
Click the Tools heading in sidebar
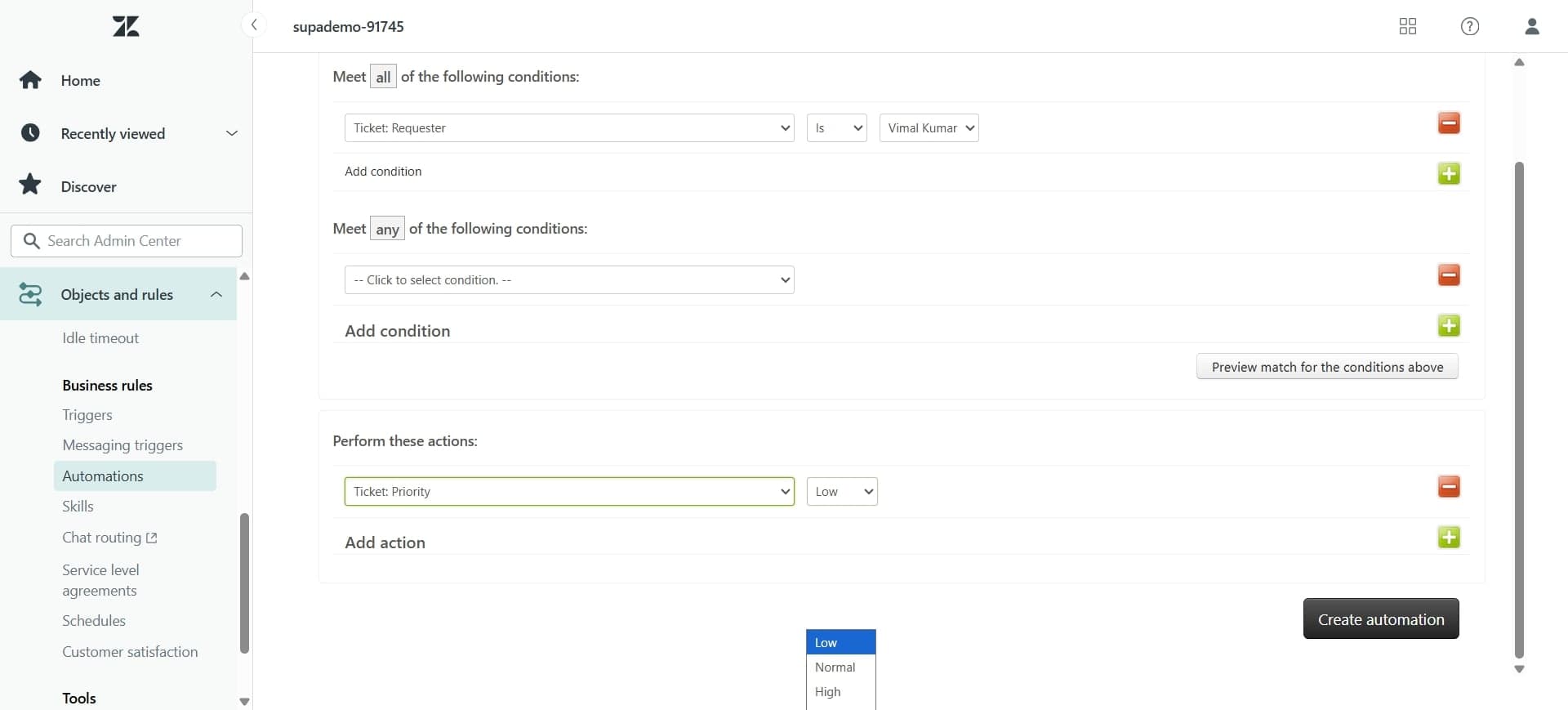[x=79, y=699]
